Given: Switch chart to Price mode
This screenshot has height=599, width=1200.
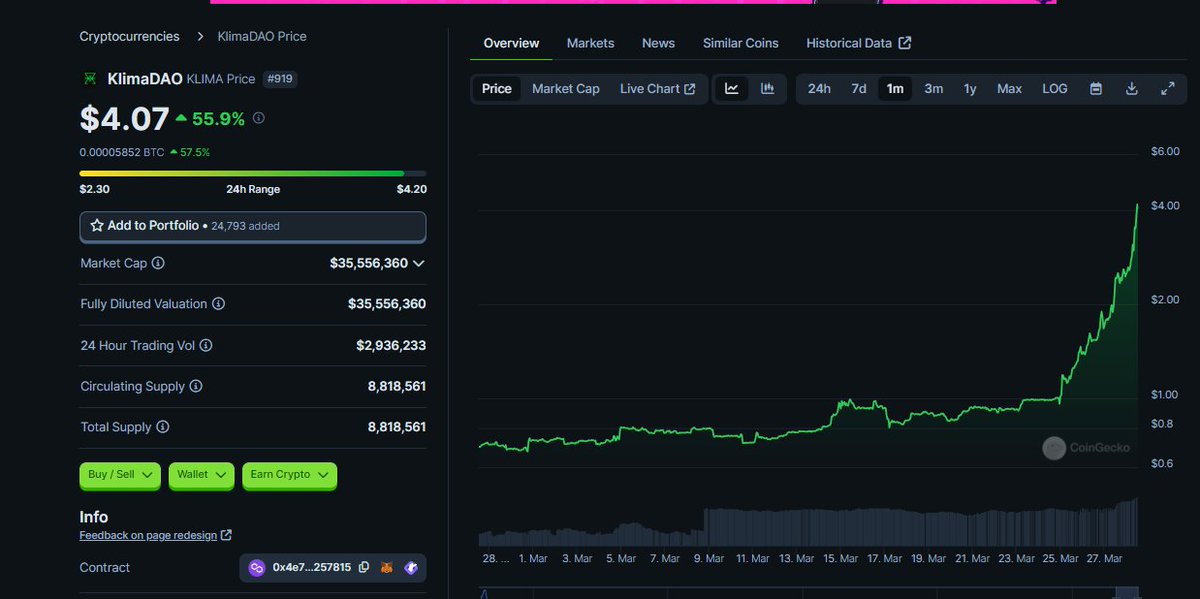Looking at the screenshot, I should point(497,88).
